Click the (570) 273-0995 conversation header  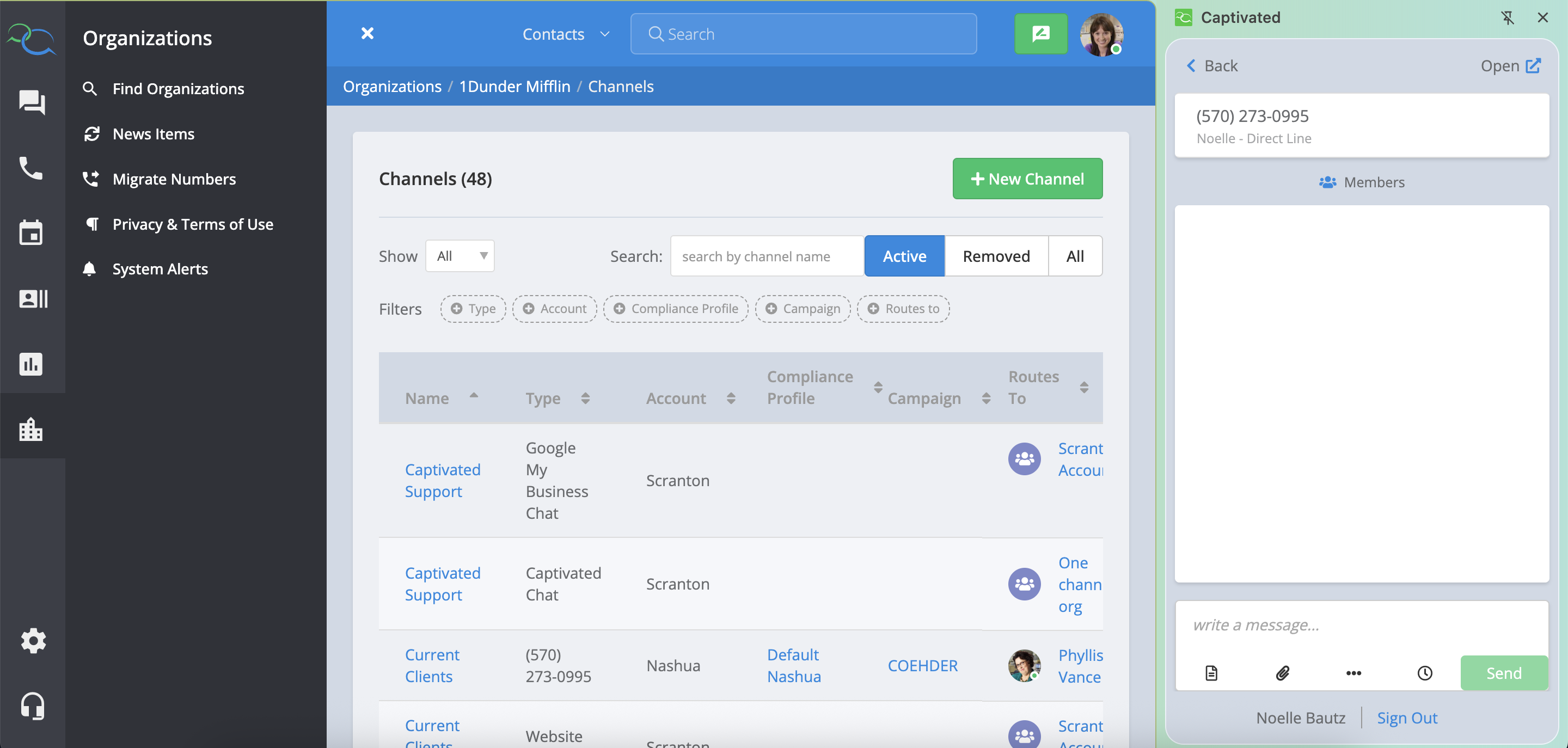1362,125
